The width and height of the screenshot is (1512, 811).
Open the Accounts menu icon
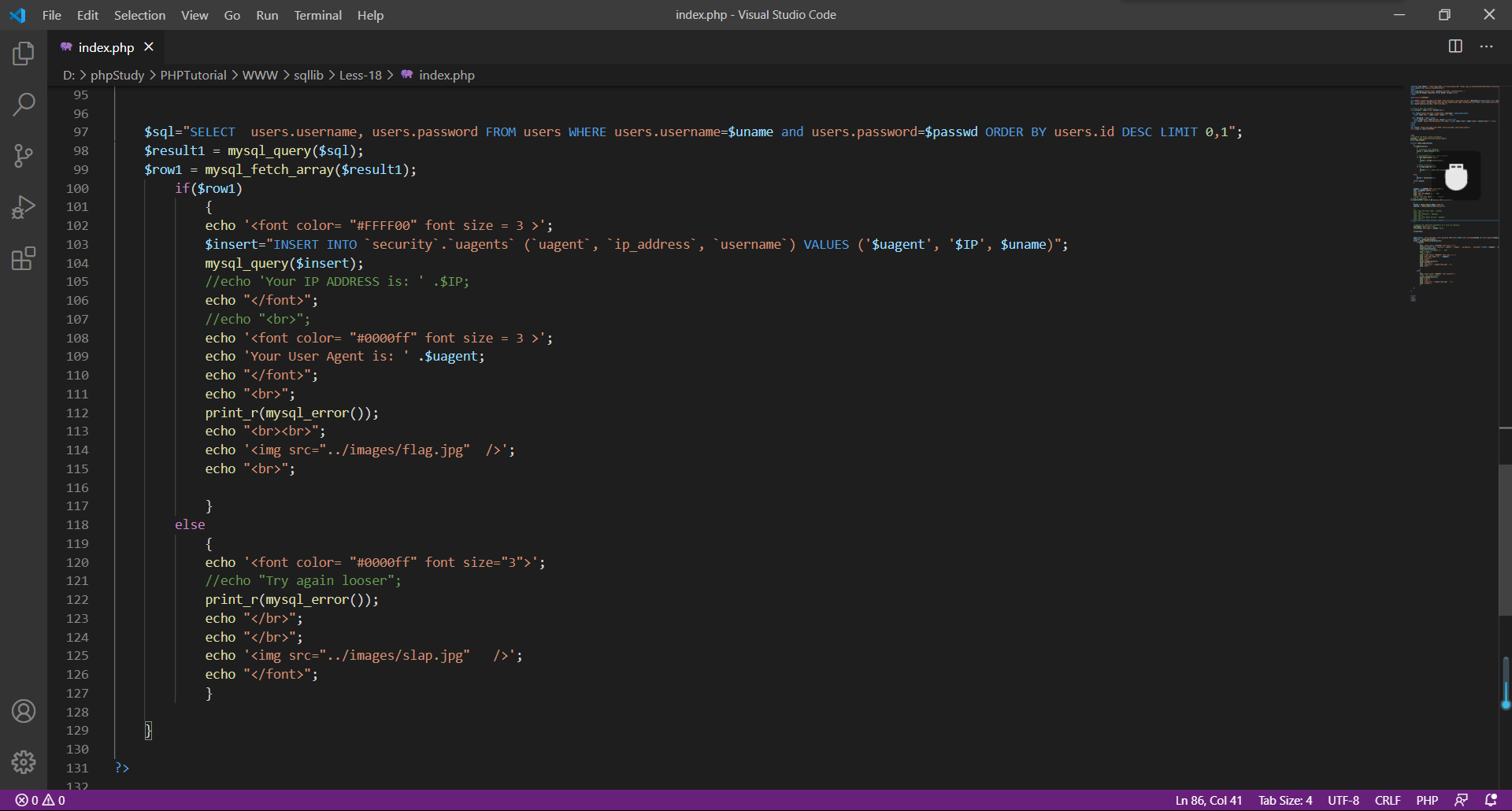coord(24,711)
